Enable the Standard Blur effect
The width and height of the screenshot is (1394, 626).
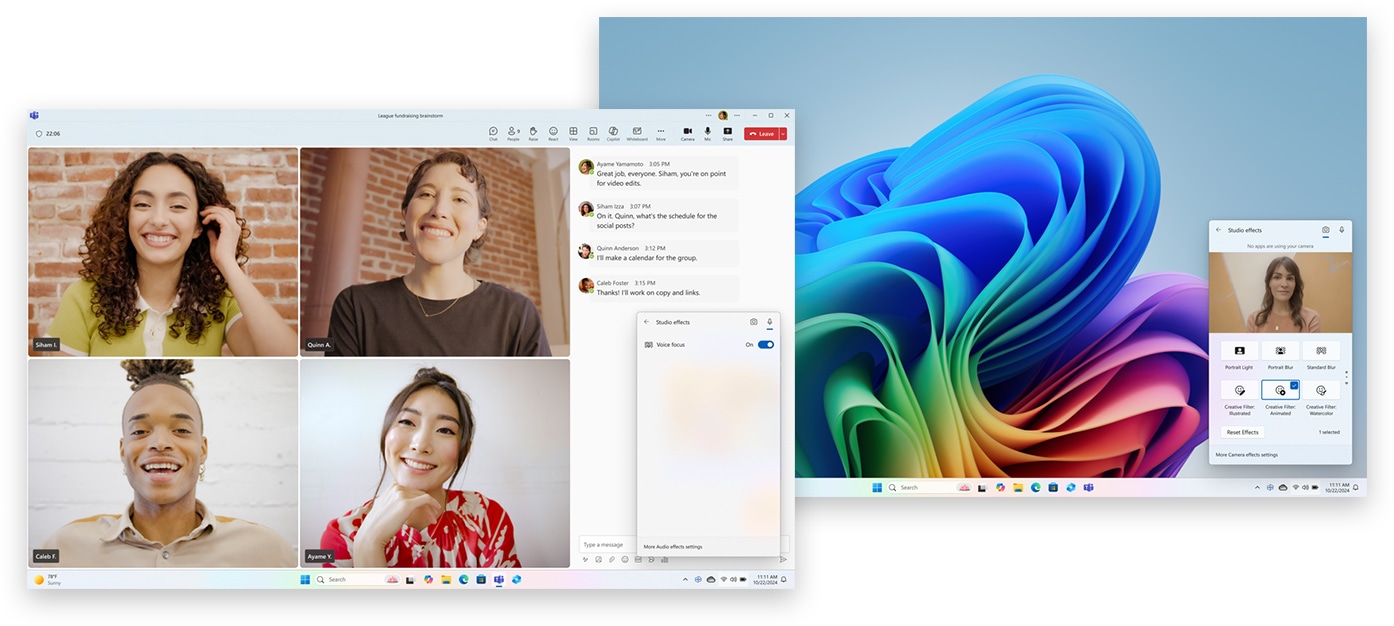click(1321, 351)
